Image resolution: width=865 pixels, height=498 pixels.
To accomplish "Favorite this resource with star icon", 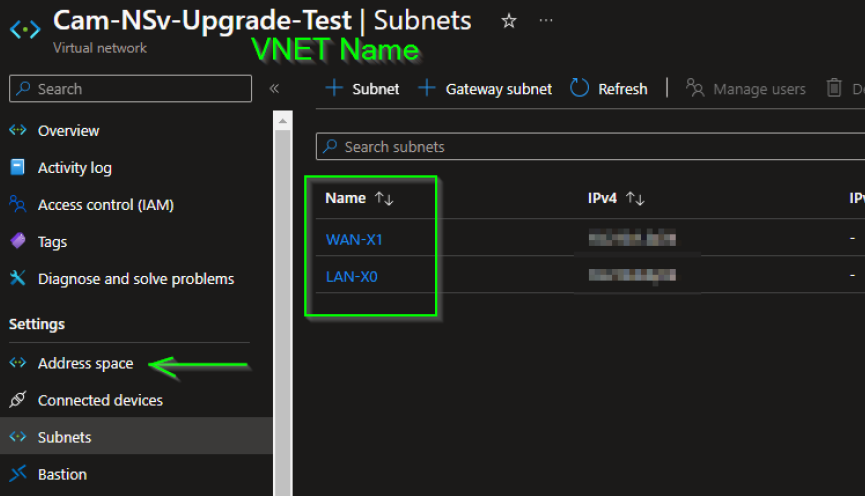I will coord(509,21).
